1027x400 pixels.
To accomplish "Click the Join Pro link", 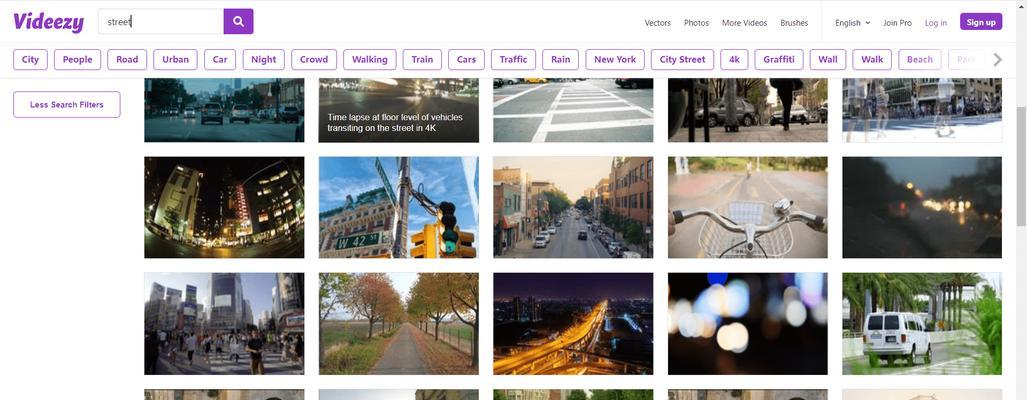I will 897,22.
